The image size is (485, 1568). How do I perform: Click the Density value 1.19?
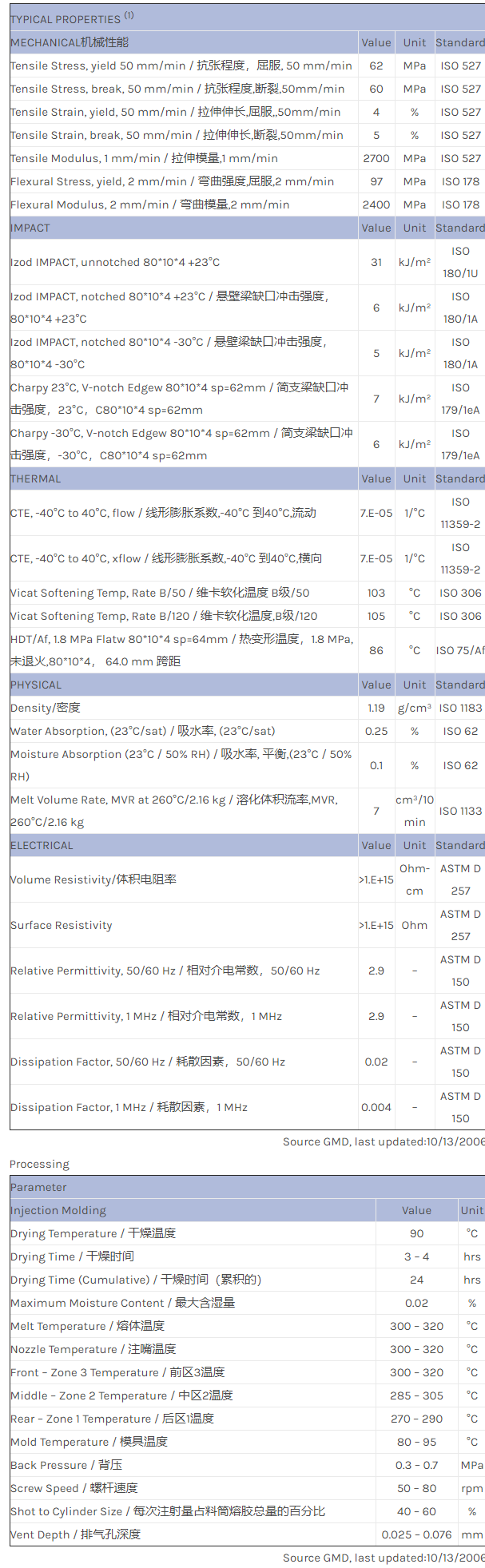[376, 708]
